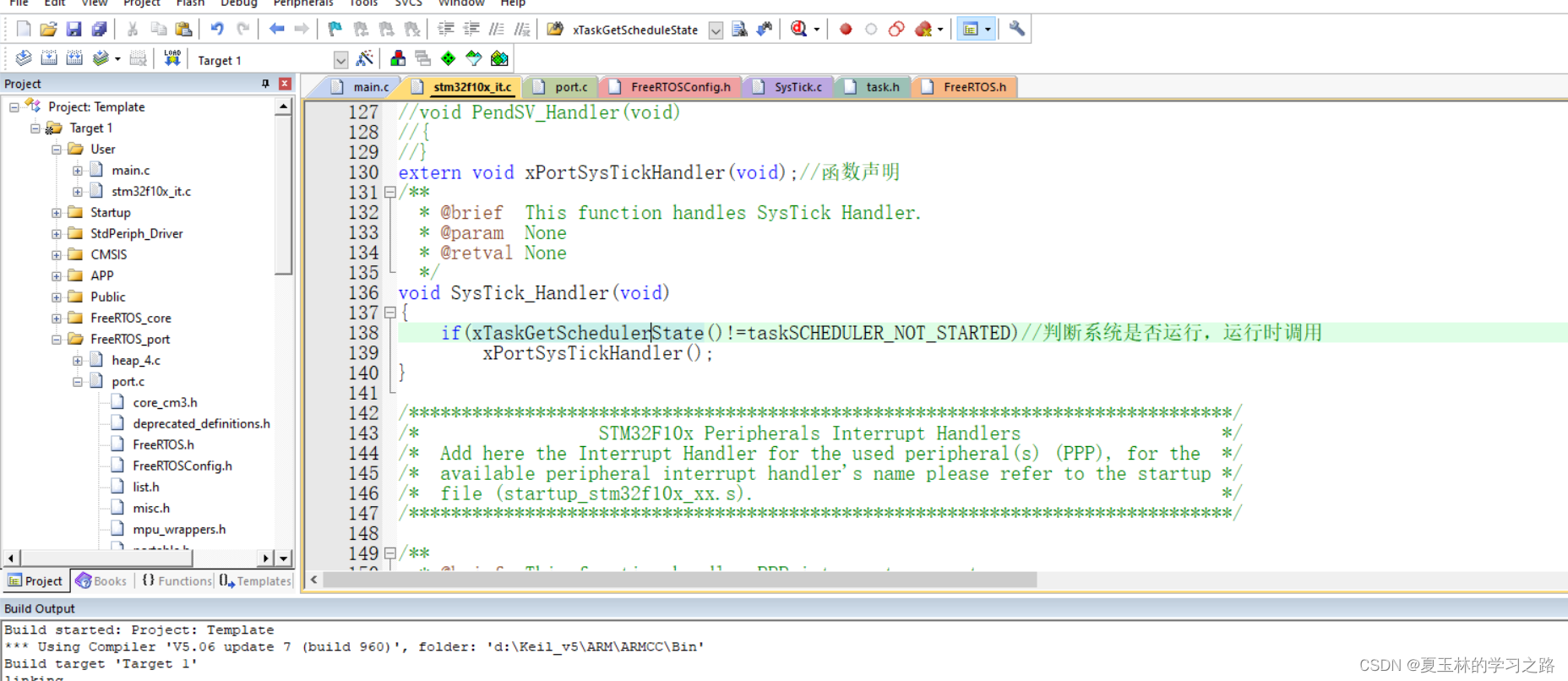Click the Find icon next to the search box

pyautogui.click(x=739, y=30)
